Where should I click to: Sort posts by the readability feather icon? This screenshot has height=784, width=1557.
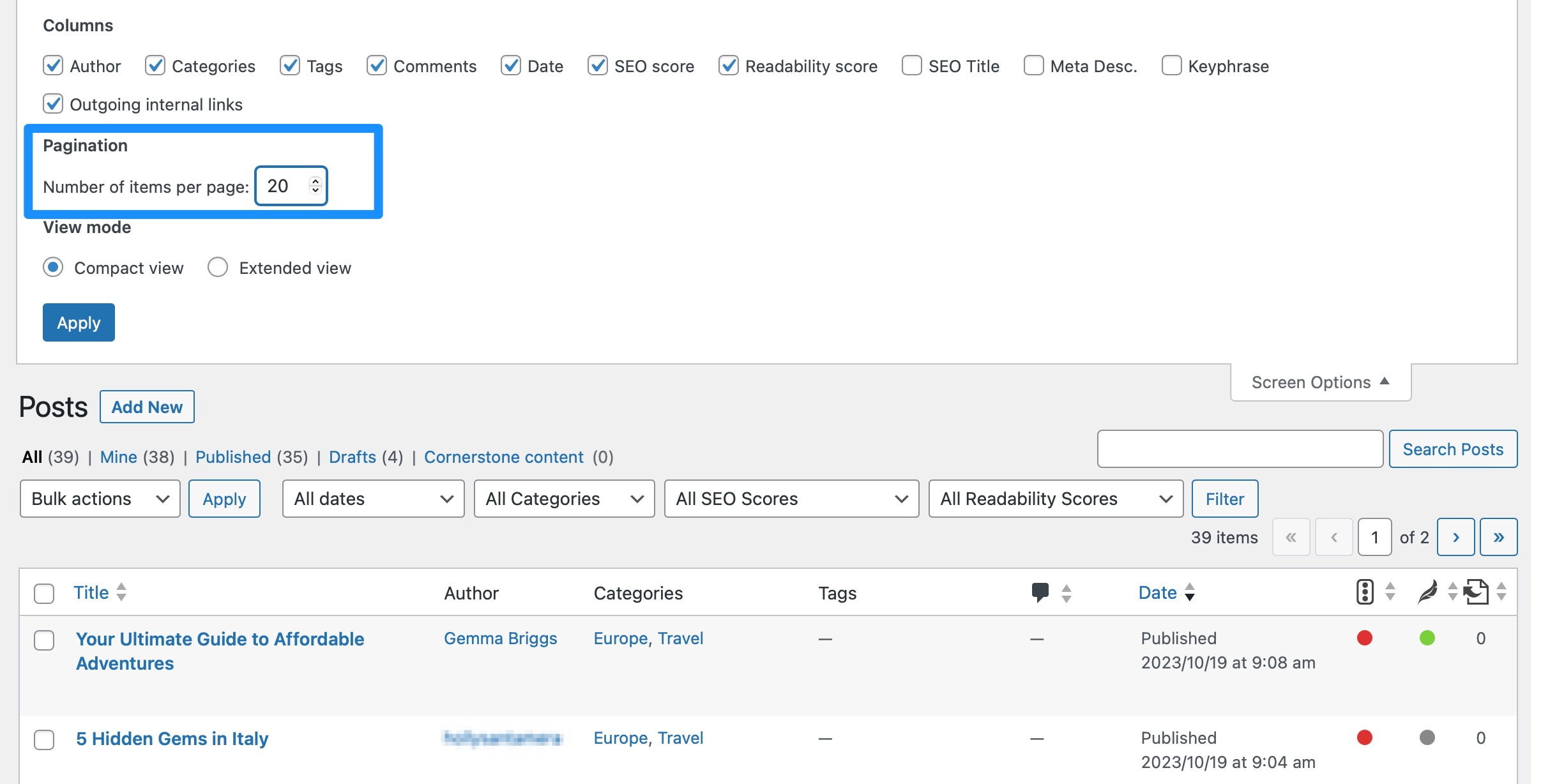1428,592
